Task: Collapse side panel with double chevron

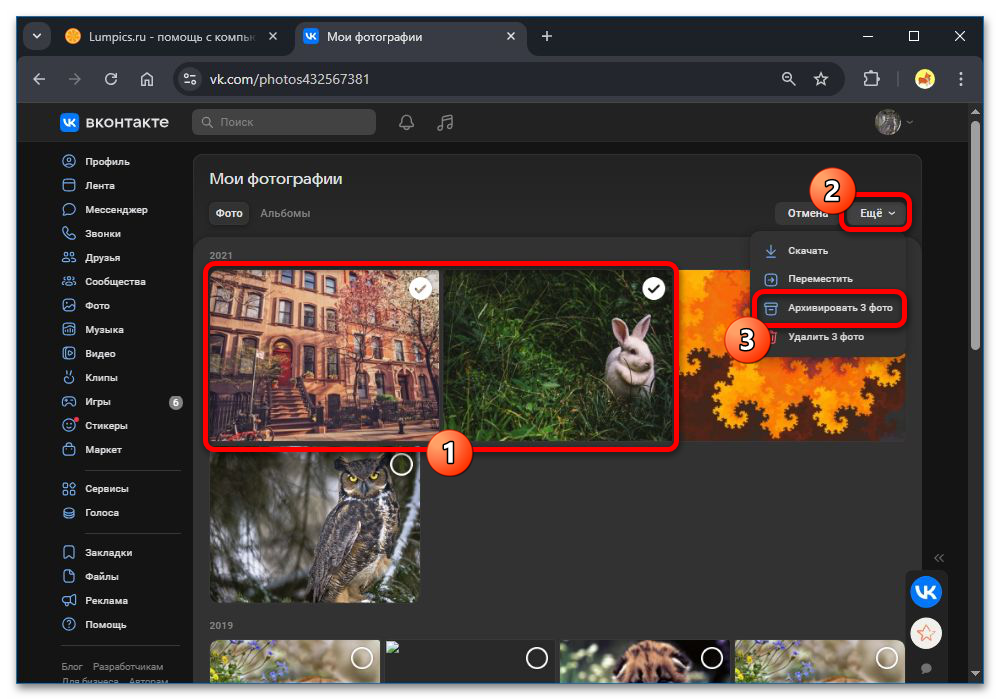Action: (x=939, y=558)
